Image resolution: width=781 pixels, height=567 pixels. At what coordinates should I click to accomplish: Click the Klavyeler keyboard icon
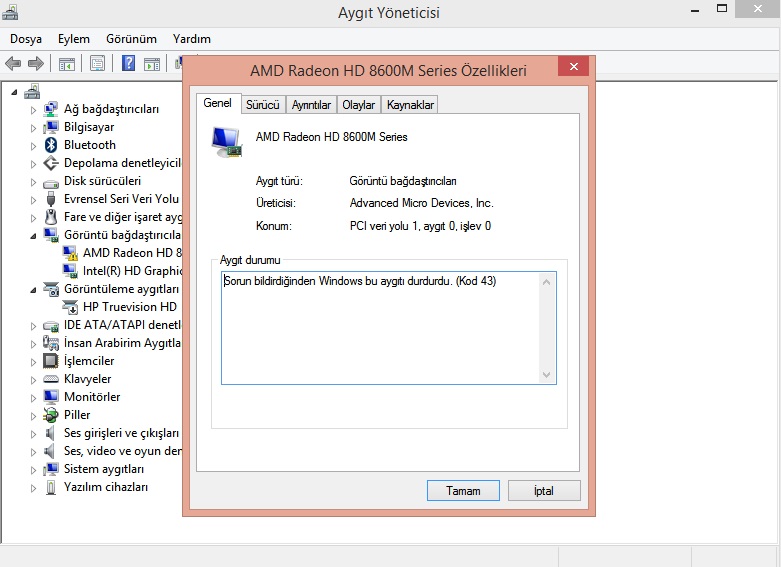coord(51,379)
